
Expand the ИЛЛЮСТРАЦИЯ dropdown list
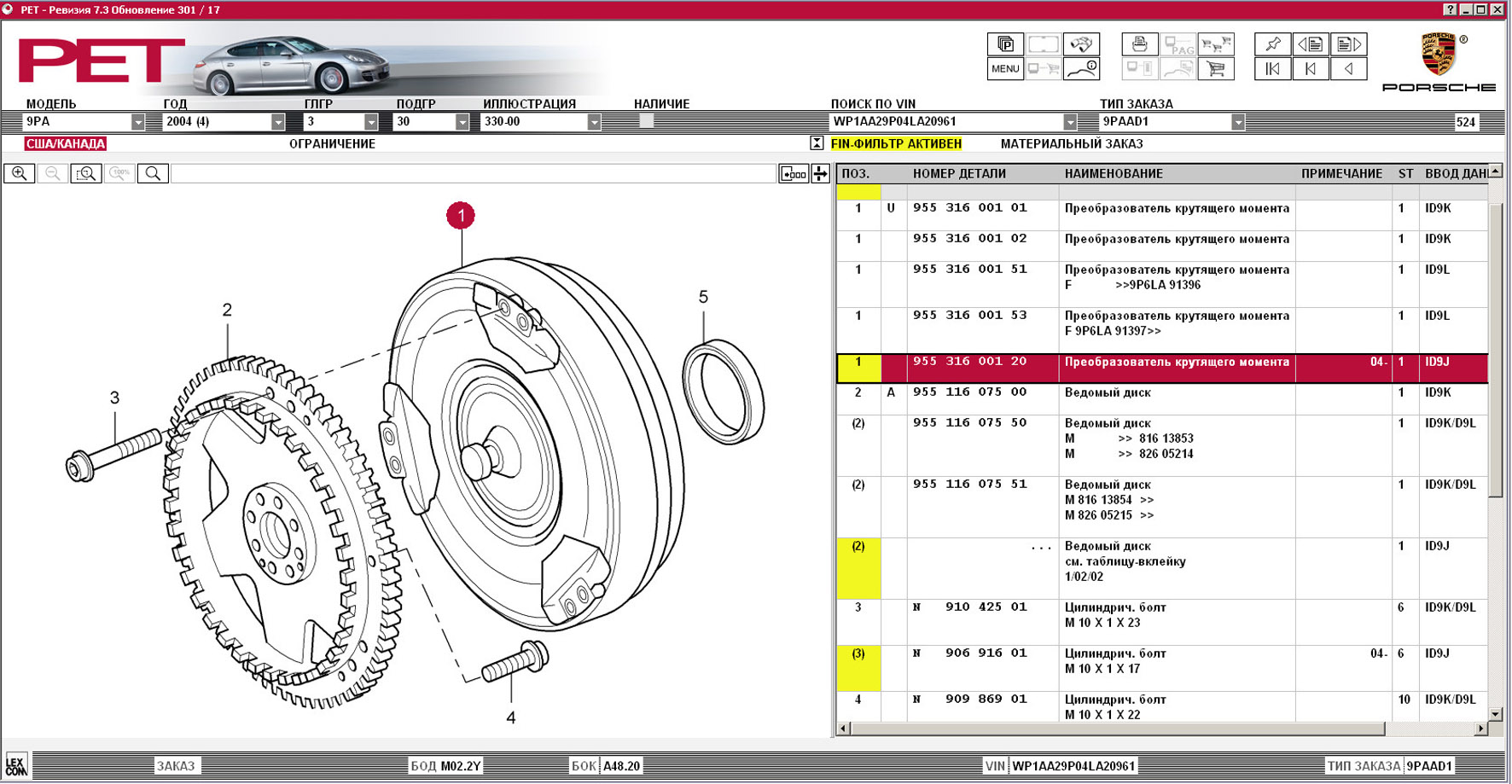point(594,122)
